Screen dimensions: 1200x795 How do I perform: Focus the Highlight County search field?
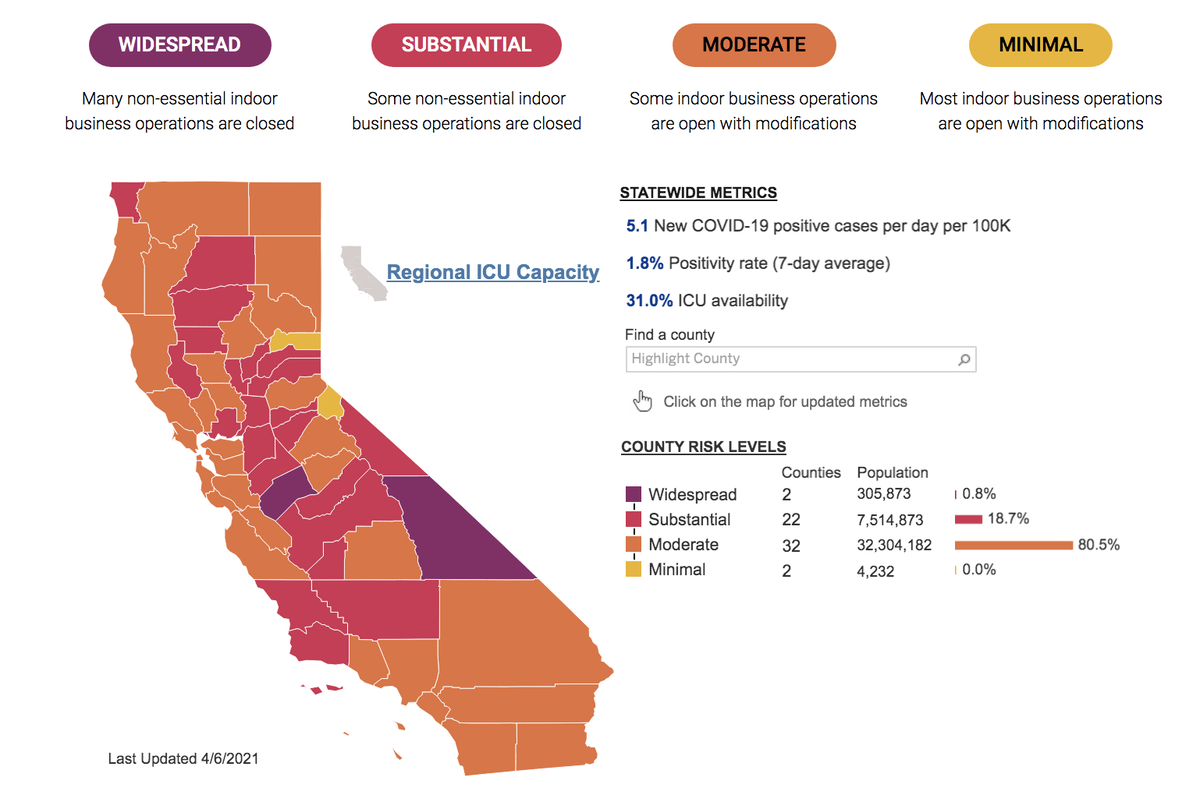790,359
